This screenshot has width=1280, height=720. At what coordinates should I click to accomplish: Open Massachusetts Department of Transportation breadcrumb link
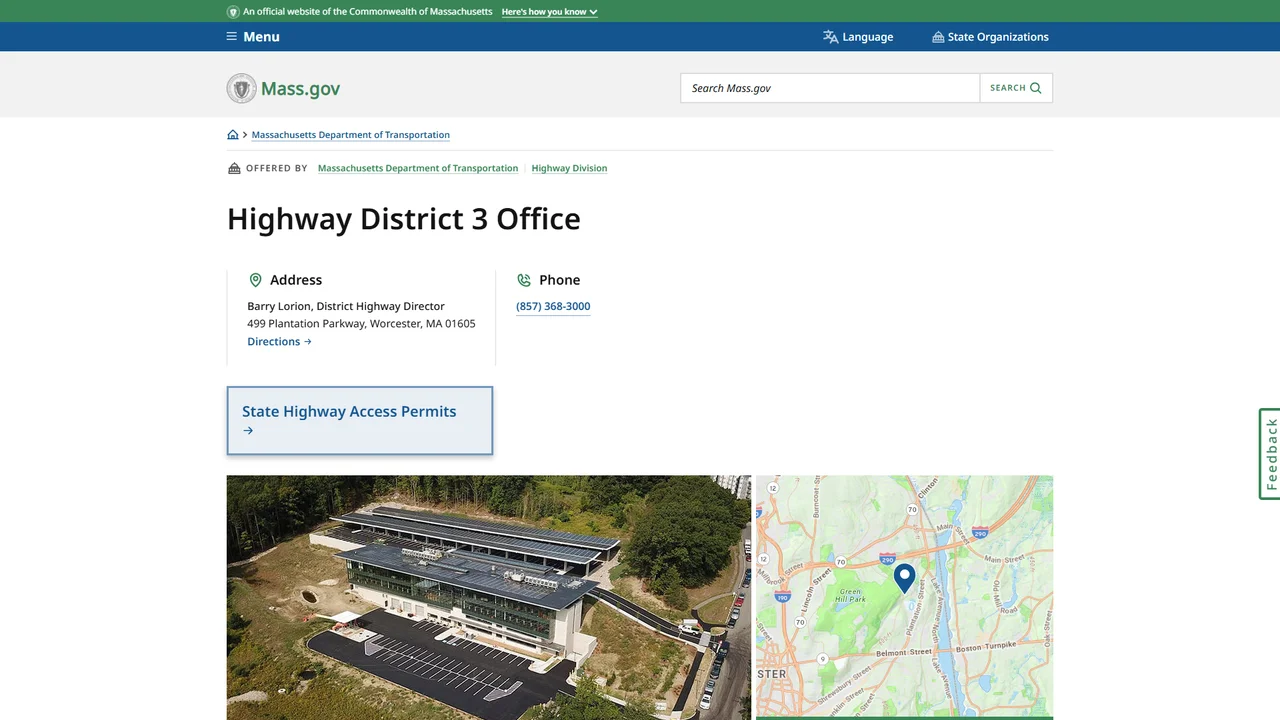[x=350, y=135]
